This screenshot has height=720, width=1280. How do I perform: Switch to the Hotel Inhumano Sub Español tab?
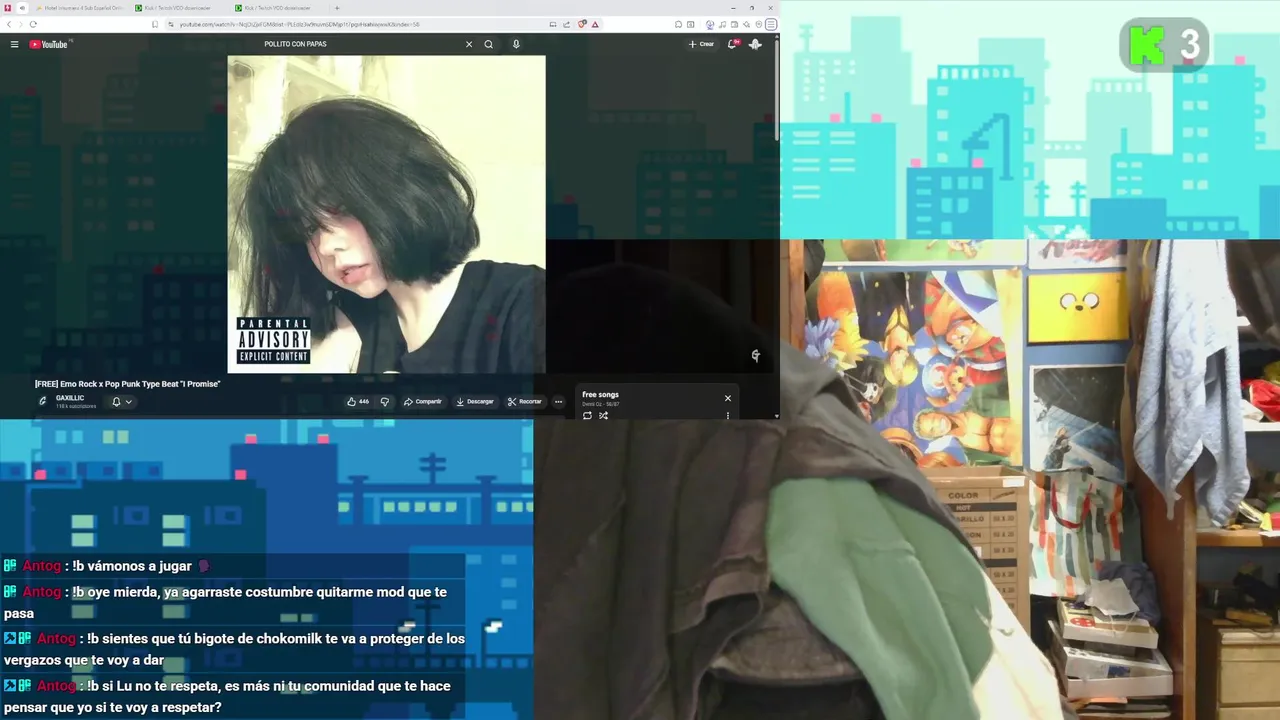click(82, 8)
